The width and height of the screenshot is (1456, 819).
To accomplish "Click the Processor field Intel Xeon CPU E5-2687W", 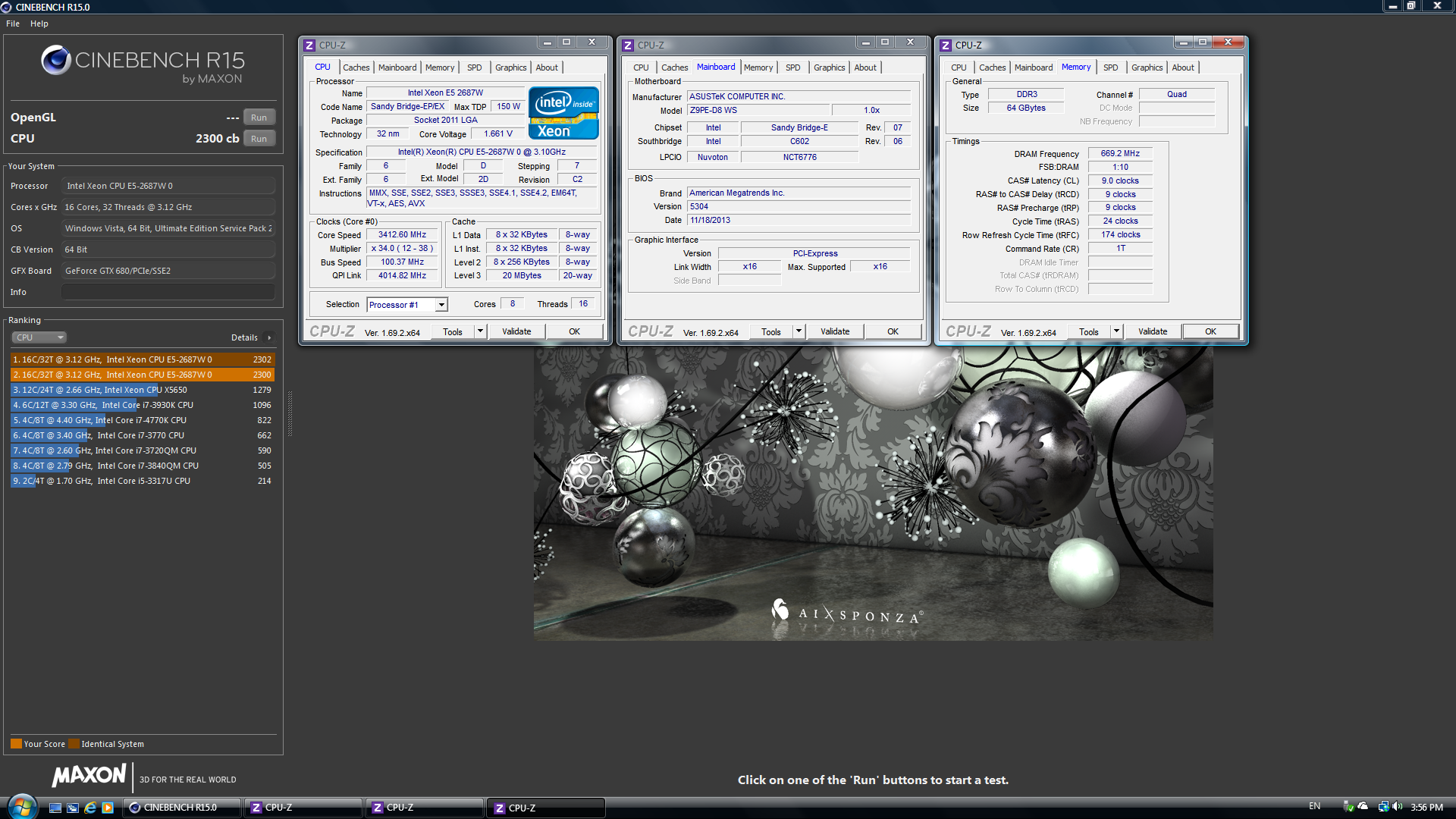I will tap(168, 186).
